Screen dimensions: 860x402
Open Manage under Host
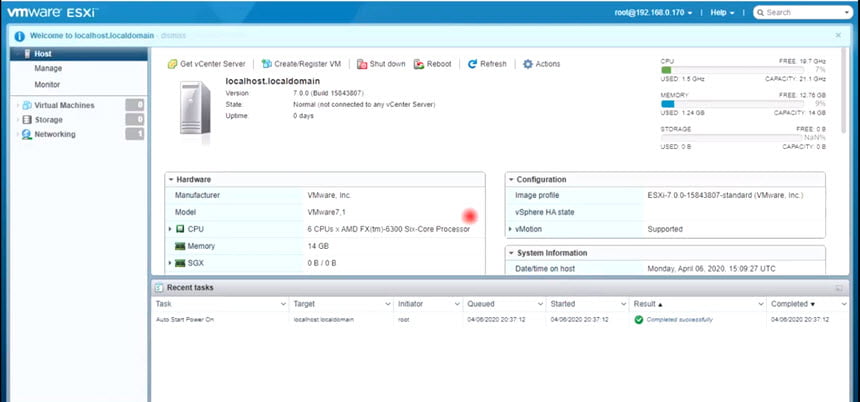(48, 69)
